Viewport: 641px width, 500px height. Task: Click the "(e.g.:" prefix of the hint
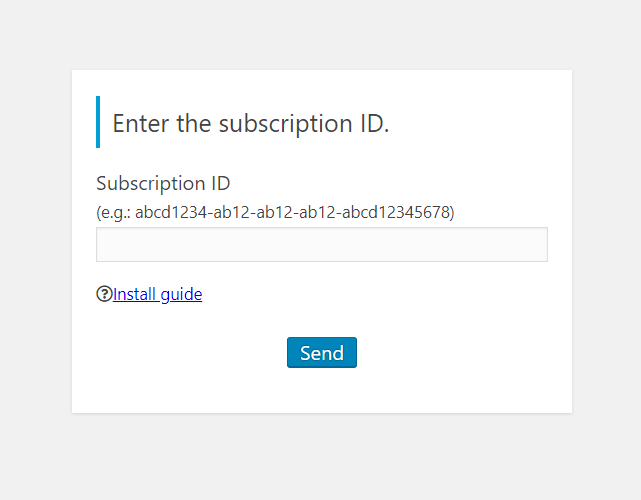[113, 213]
